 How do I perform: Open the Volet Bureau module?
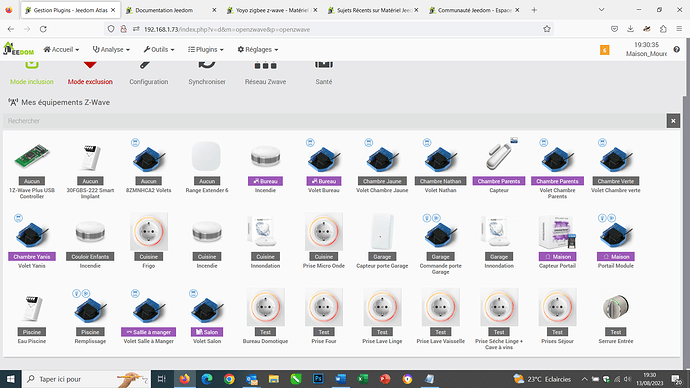point(323,166)
